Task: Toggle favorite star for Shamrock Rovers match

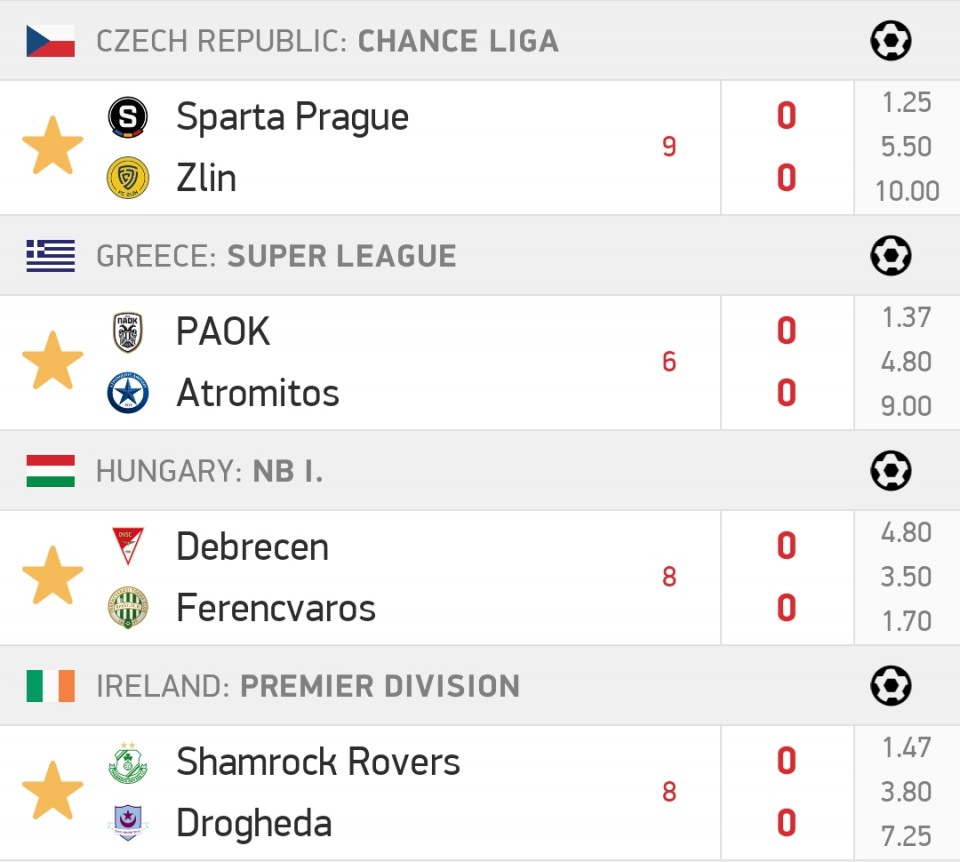Action: [53, 790]
